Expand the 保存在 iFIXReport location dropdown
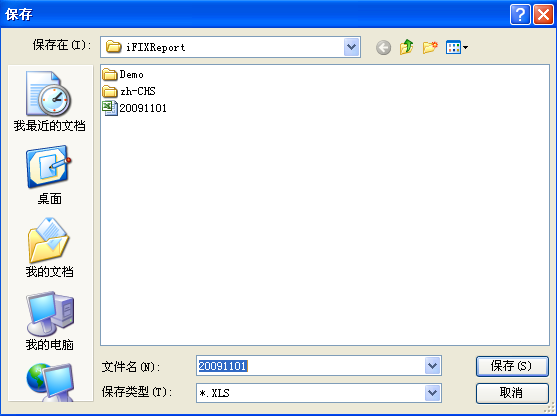557x416 pixels. [351, 47]
